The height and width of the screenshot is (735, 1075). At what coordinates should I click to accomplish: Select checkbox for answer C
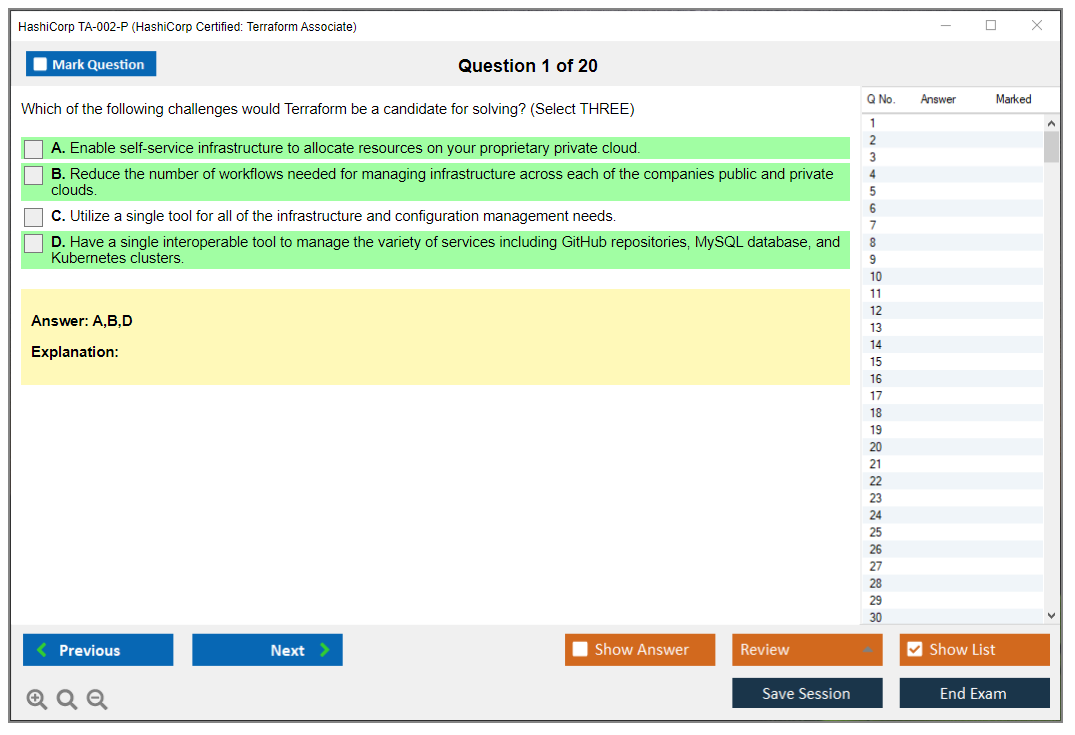34,217
